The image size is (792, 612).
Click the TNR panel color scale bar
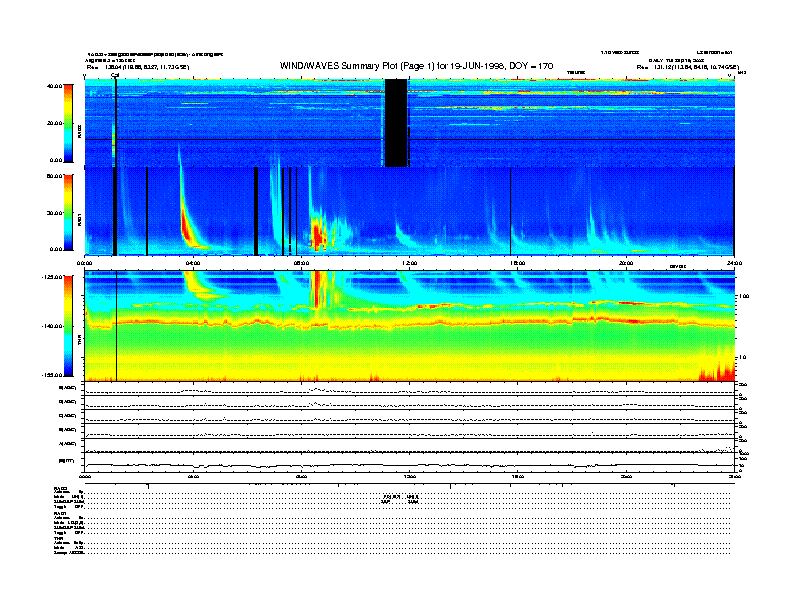click(x=68, y=326)
